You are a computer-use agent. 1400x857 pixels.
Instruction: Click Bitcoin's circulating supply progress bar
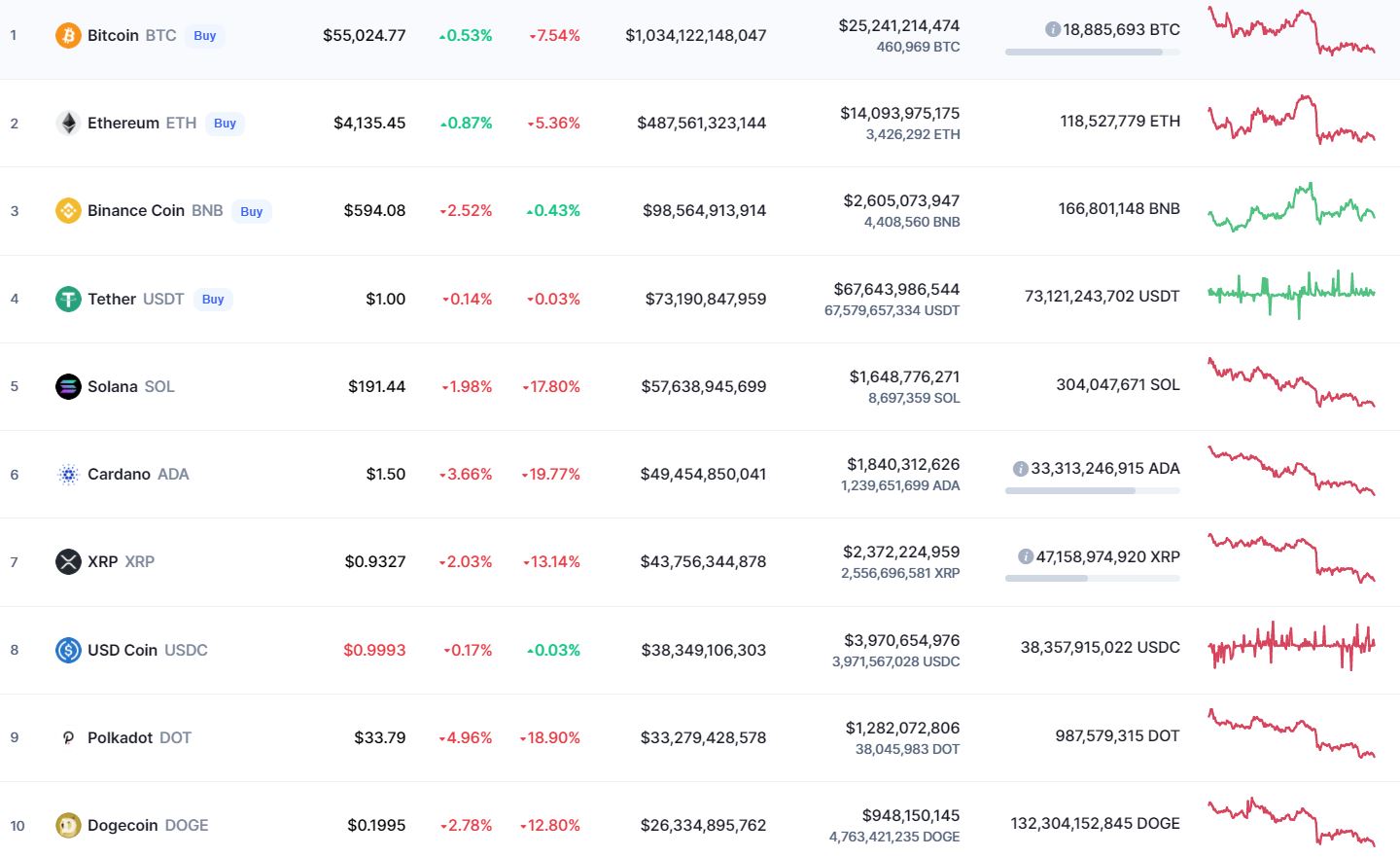1092,53
